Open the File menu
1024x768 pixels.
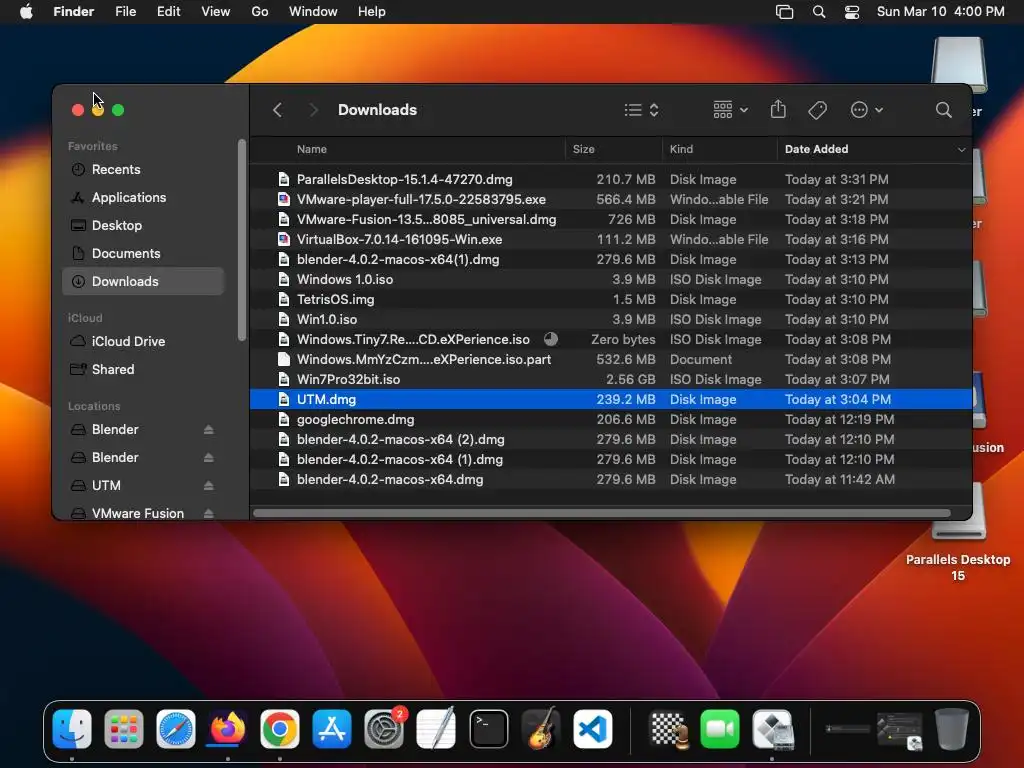click(125, 12)
